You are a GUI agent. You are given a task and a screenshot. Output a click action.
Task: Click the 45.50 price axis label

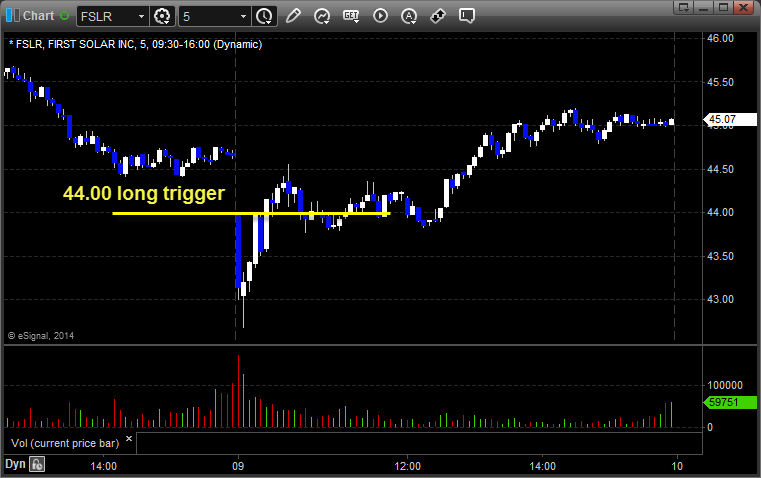(x=720, y=82)
